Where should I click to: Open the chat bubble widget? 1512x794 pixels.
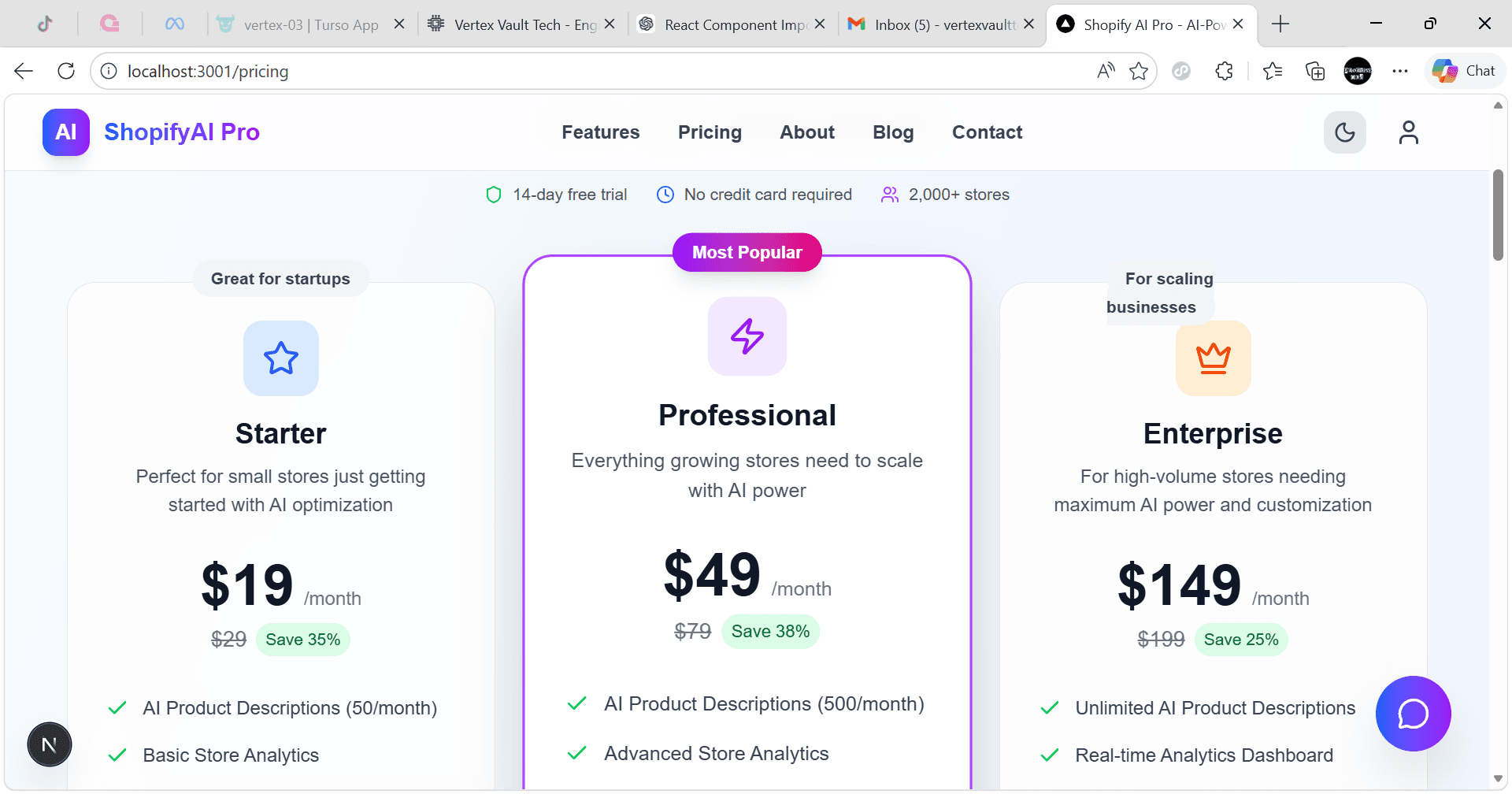tap(1413, 714)
